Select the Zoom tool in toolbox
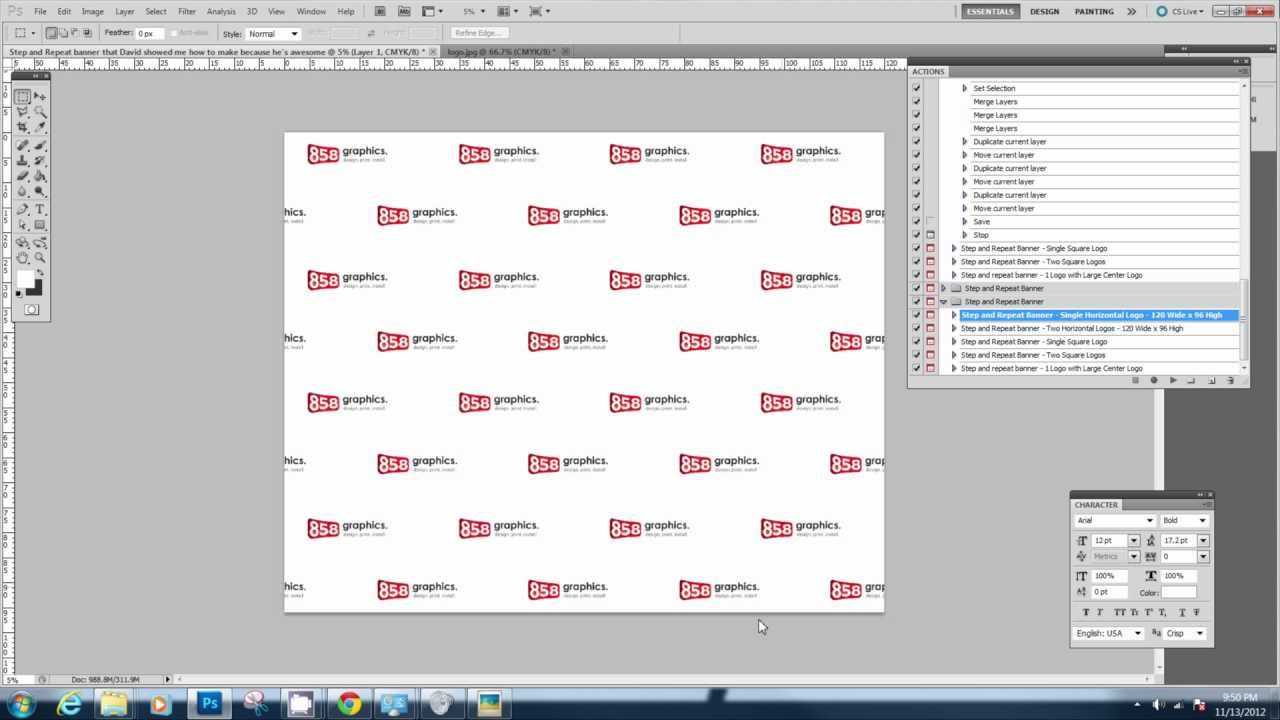 pyautogui.click(x=40, y=257)
